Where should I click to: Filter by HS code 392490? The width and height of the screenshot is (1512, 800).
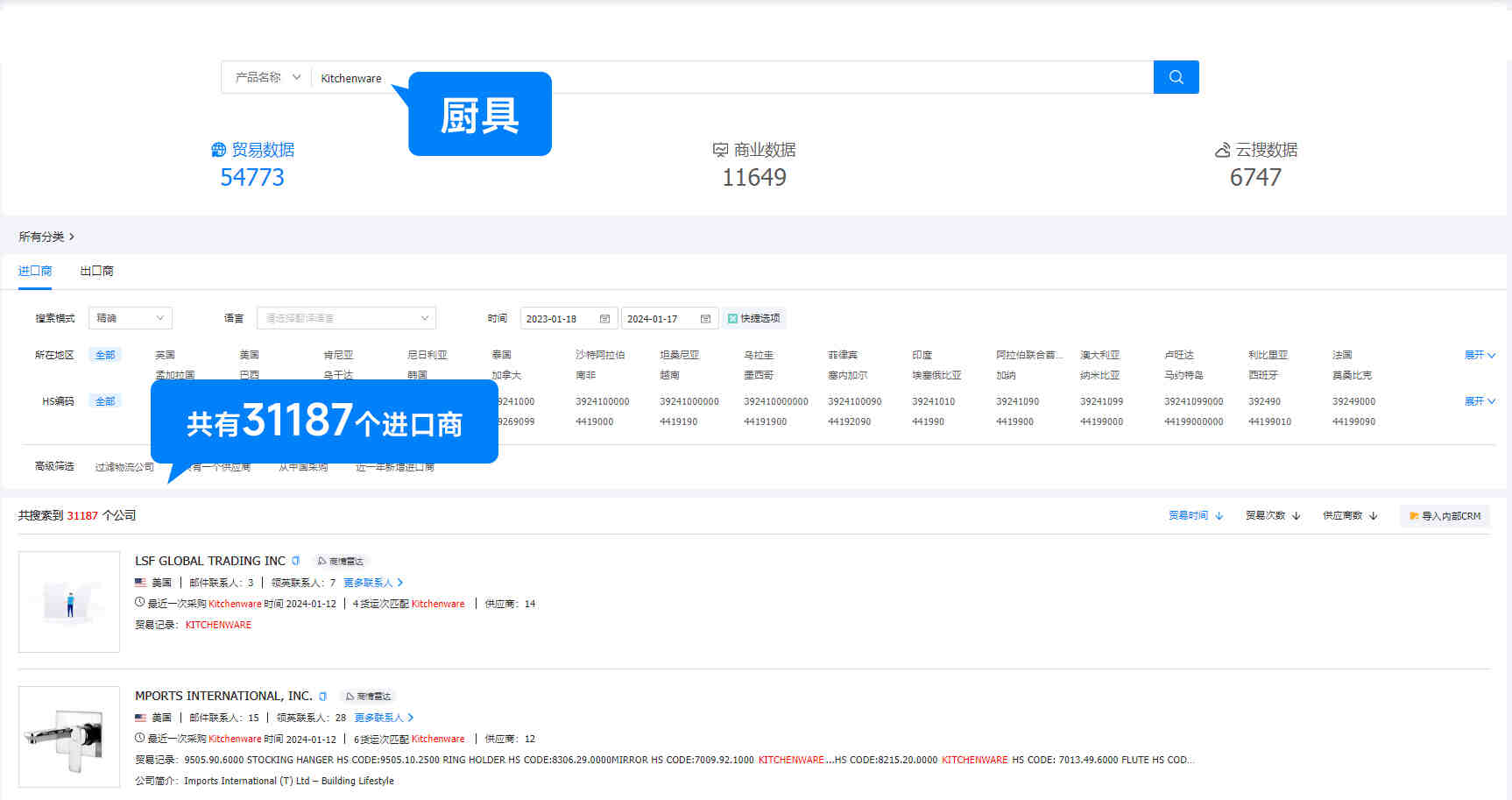click(x=1264, y=401)
